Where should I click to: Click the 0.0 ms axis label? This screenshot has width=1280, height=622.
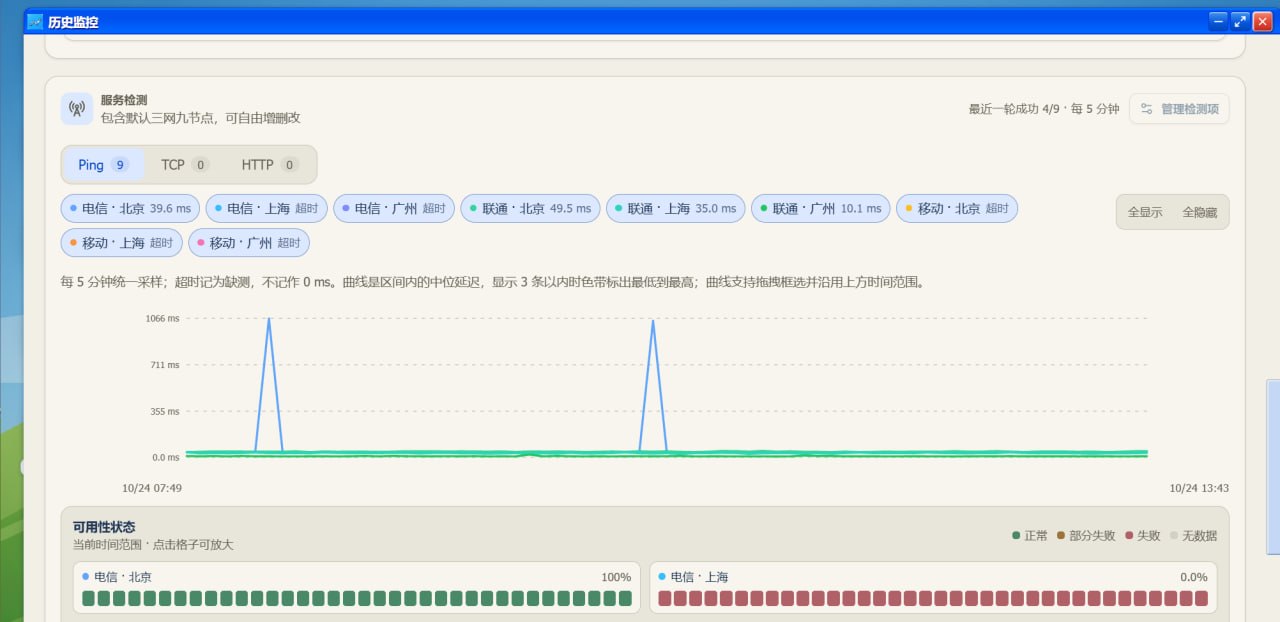tap(166, 457)
